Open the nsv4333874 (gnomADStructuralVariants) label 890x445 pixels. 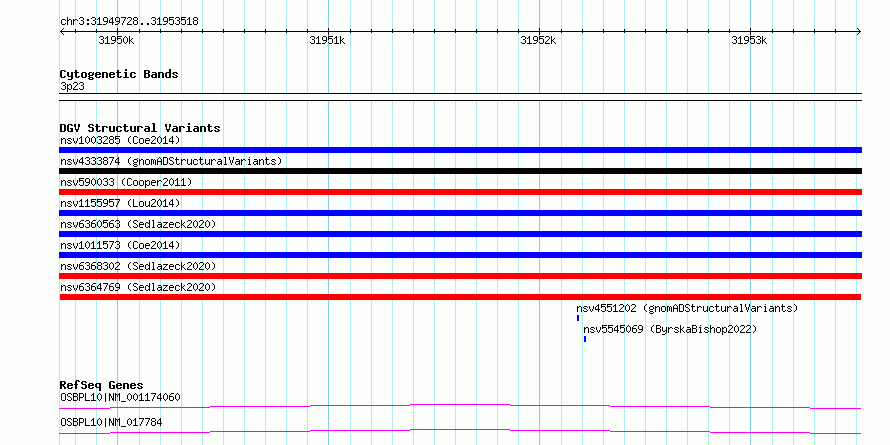pyautogui.click(x=171, y=161)
